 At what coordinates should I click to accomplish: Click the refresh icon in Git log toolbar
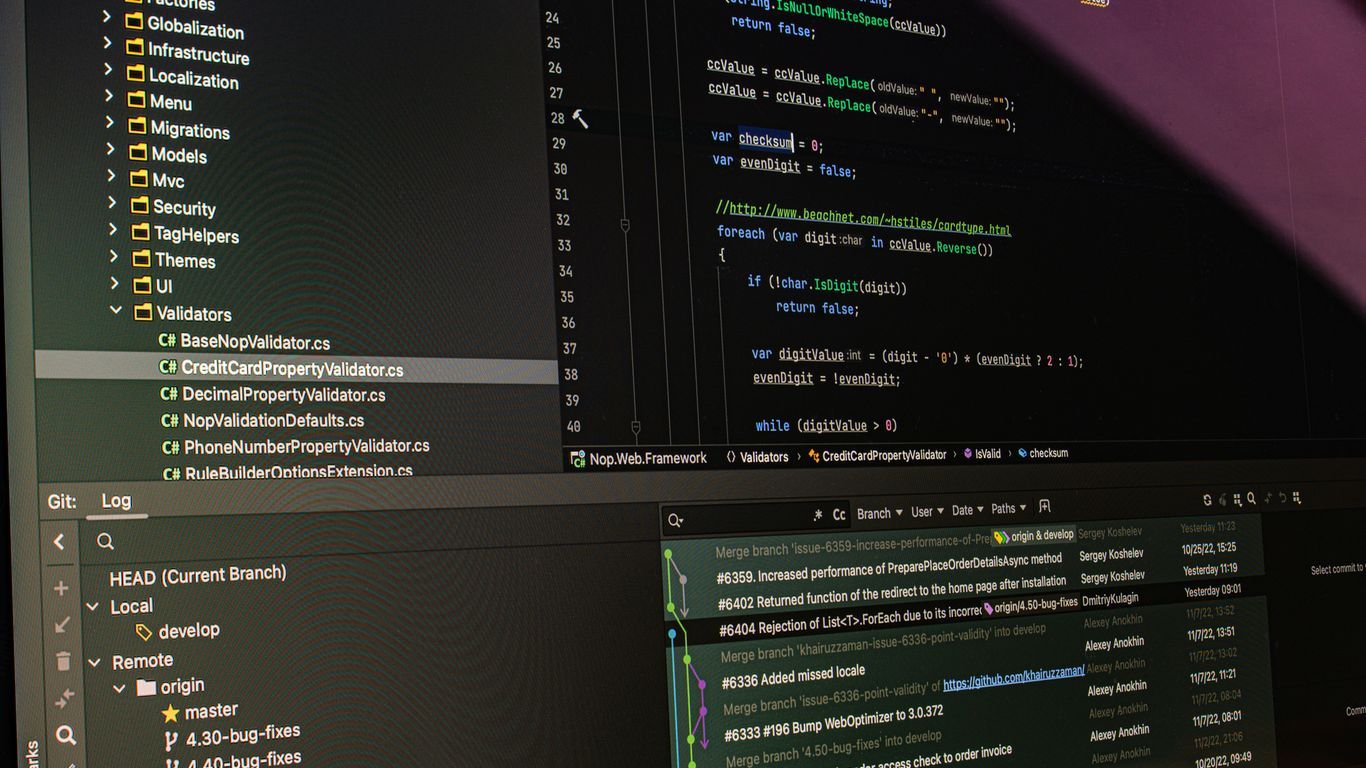(x=1206, y=497)
